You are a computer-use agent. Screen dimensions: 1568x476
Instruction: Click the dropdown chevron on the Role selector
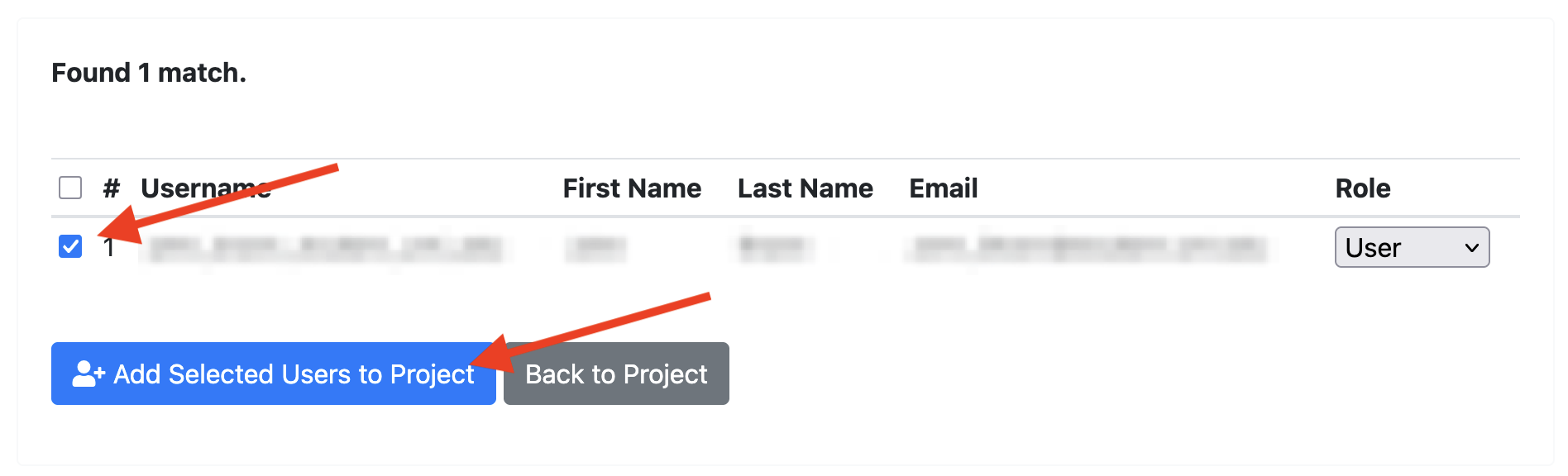pos(1471,247)
